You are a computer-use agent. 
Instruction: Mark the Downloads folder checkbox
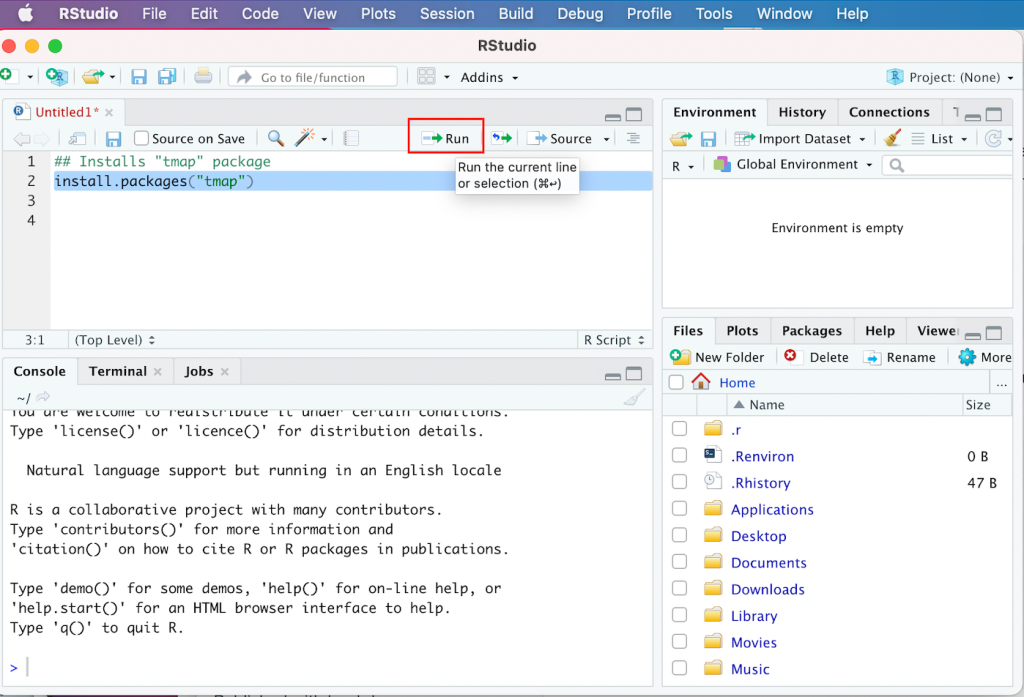point(679,589)
